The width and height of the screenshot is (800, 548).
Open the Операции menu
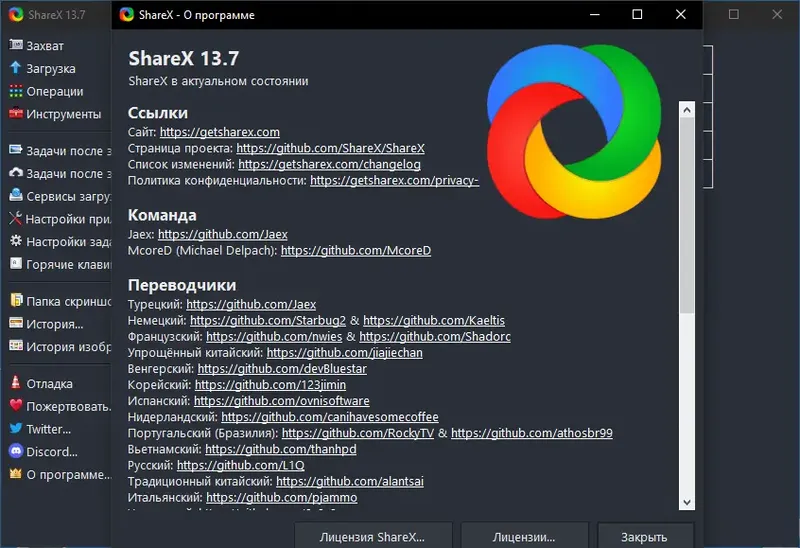[55, 91]
